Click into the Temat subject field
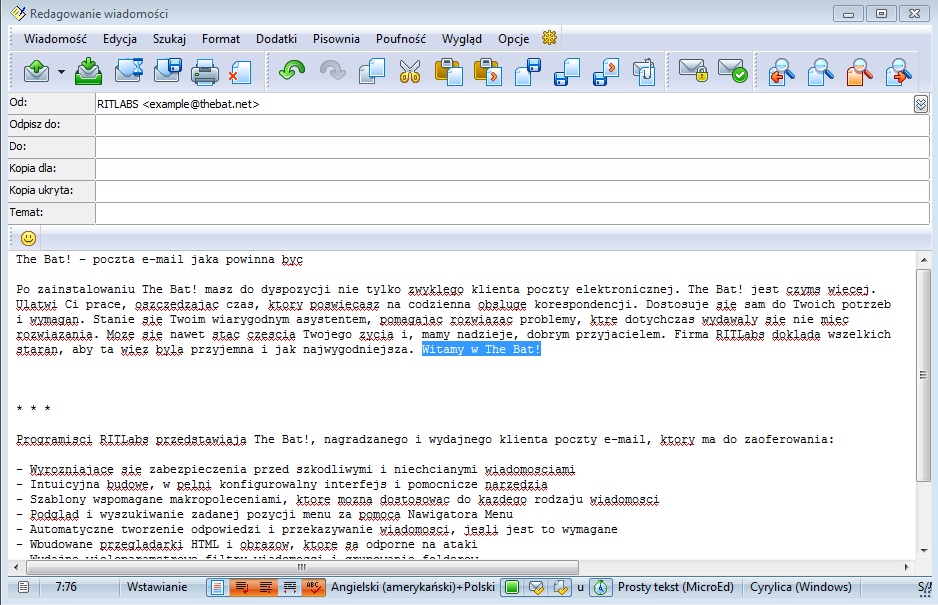The height and width of the screenshot is (605, 938). [x=512, y=212]
